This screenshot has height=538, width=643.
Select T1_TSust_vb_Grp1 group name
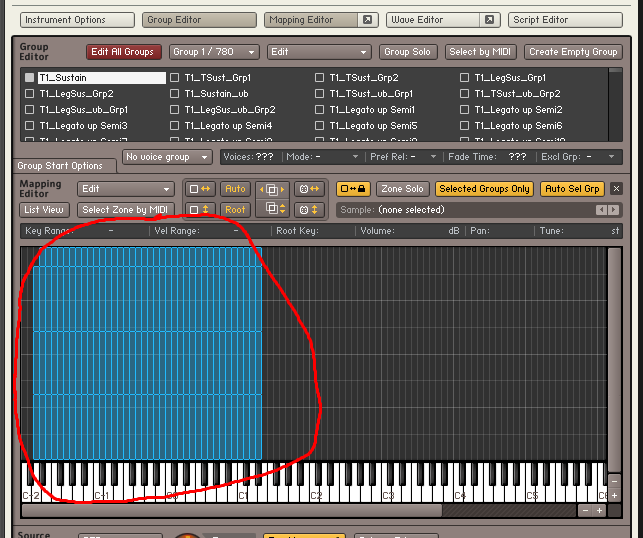tap(371, 93)
